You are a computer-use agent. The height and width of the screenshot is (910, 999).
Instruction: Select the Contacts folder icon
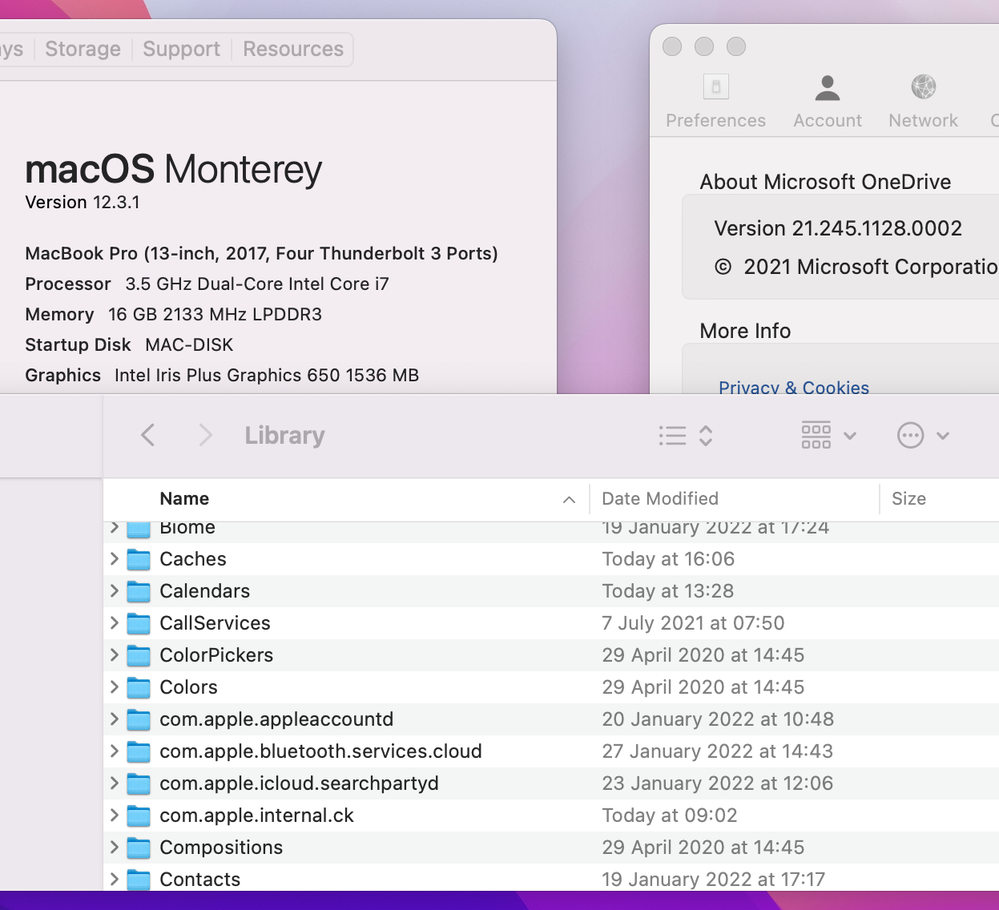138,879
